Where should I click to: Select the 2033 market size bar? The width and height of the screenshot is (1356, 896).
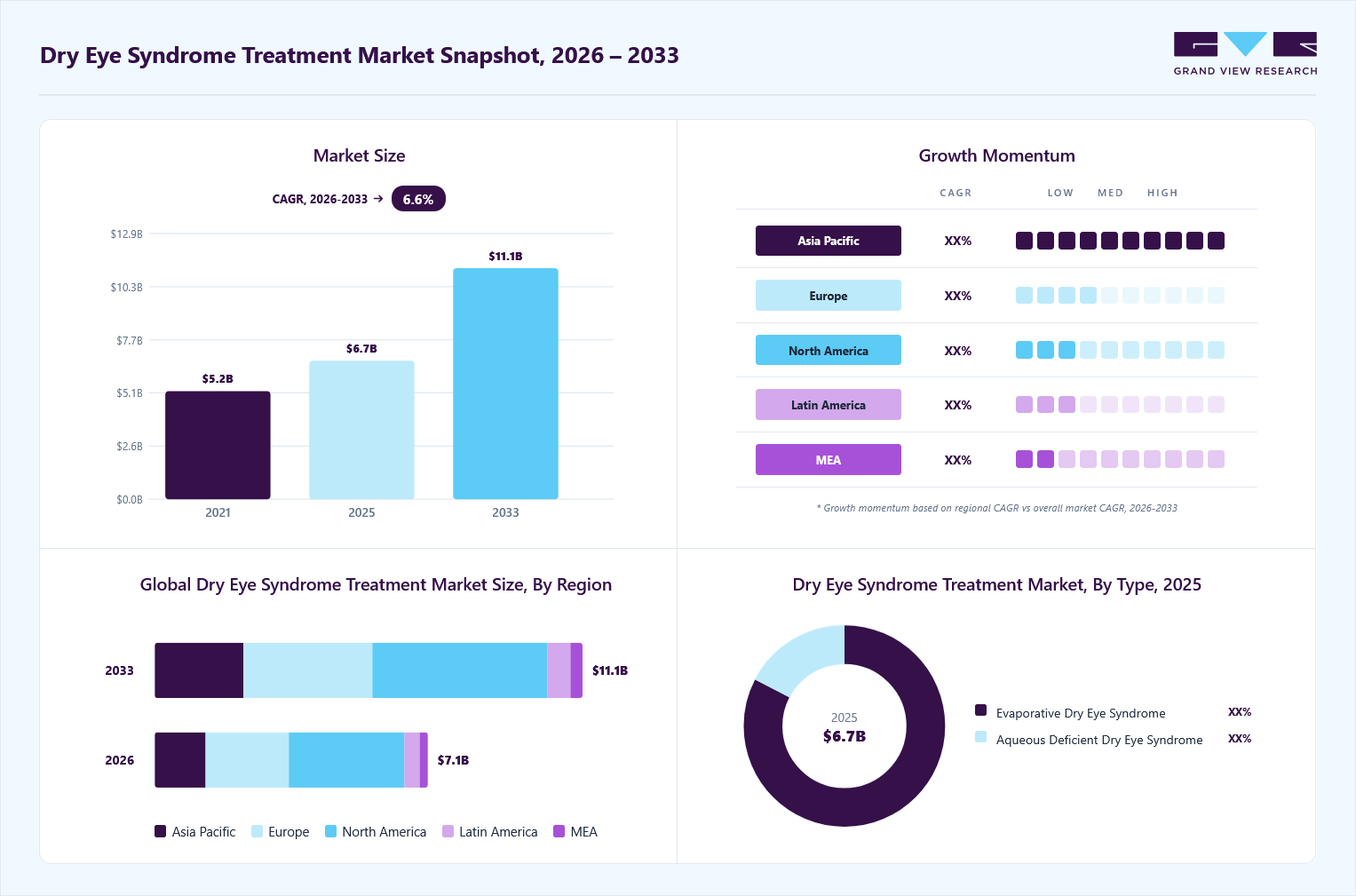pos(505,384)
